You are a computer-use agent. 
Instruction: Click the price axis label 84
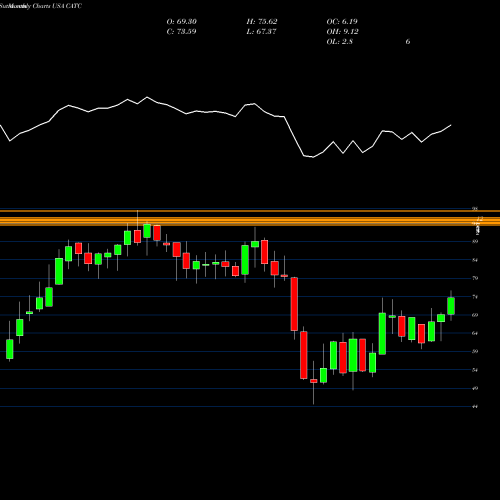tap(475, 260)
